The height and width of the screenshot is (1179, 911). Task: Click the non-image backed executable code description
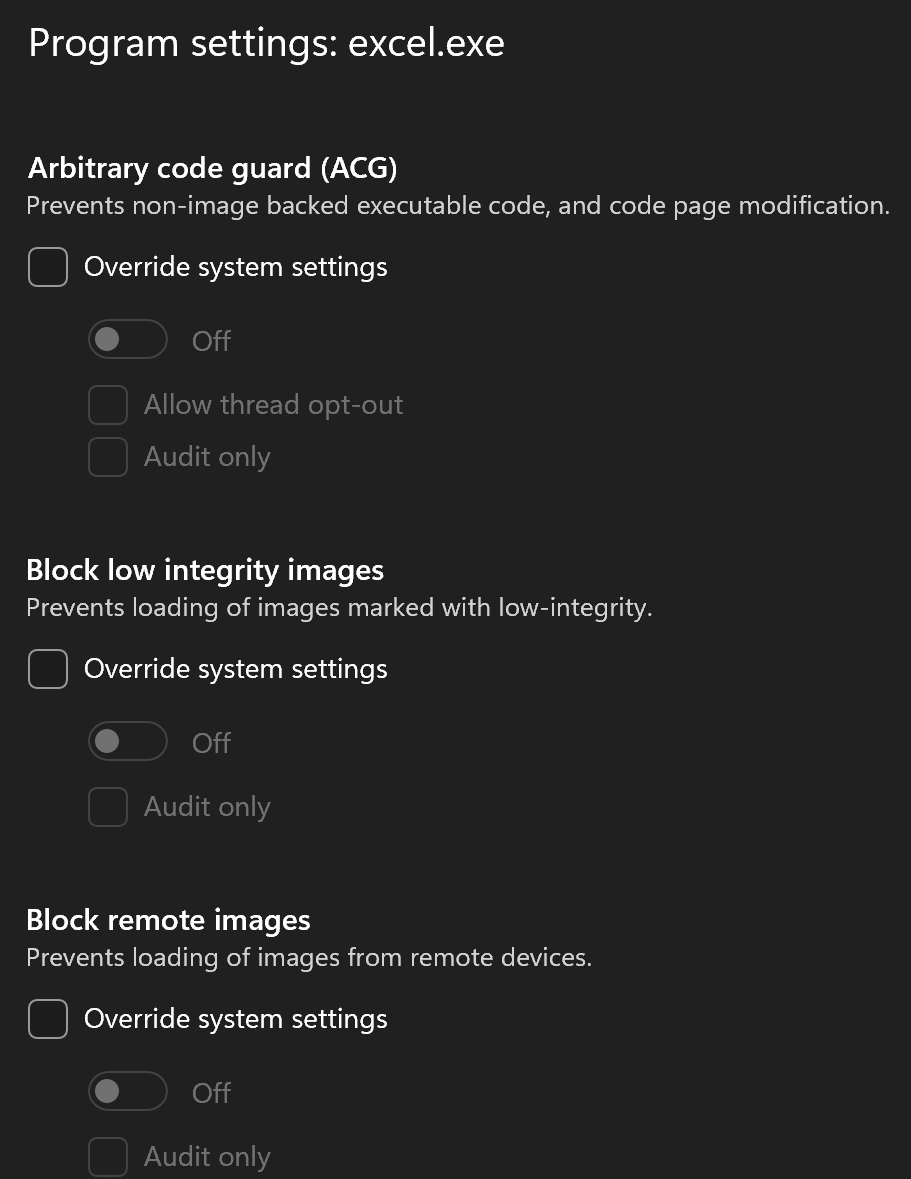tap(457, 206)
